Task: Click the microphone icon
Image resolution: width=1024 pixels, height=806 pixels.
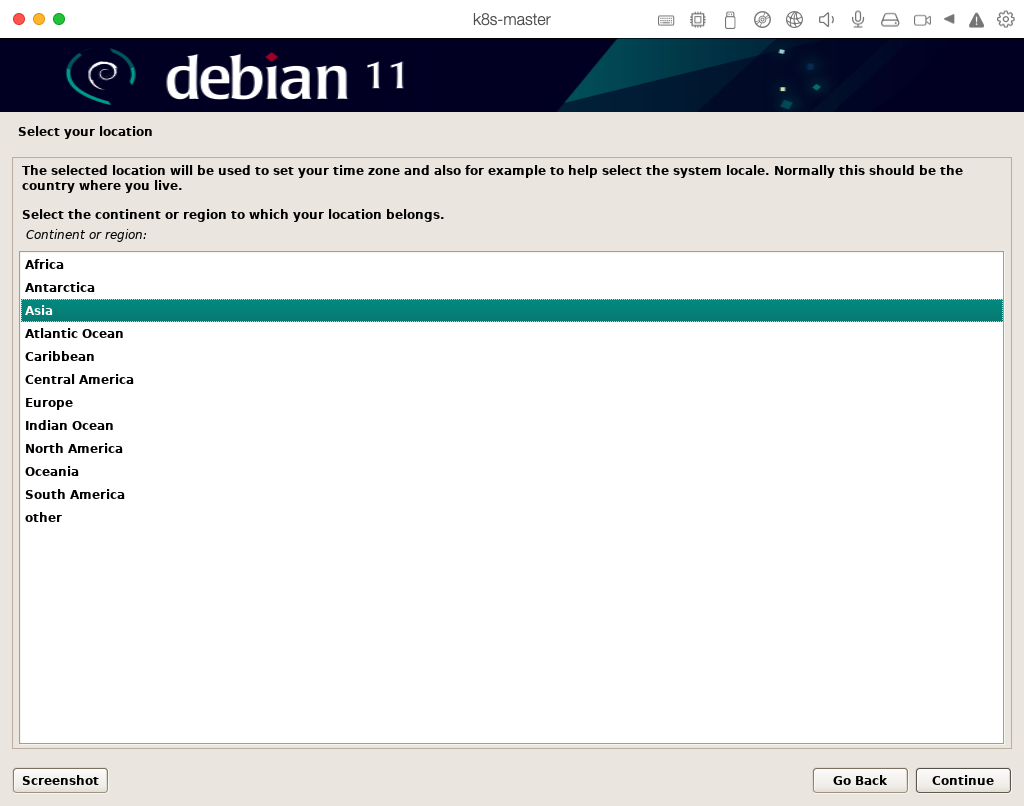Action: pyautogui.click(x=858, y=20)
